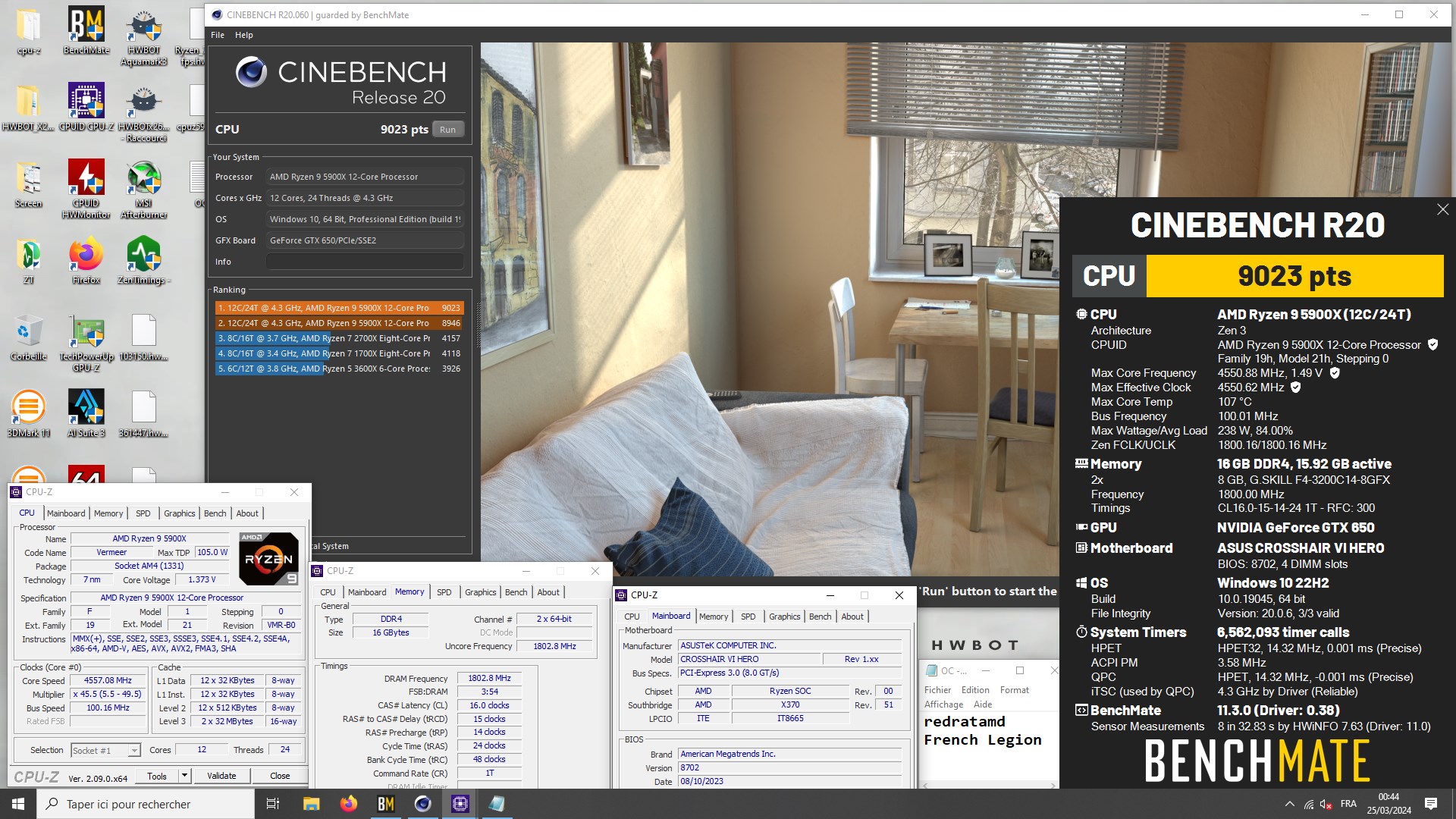The width and height of the screenshot is (1456, 819).
Task: Switch to CPU-Z in the taskbar
Action: (x=460, y=804)
